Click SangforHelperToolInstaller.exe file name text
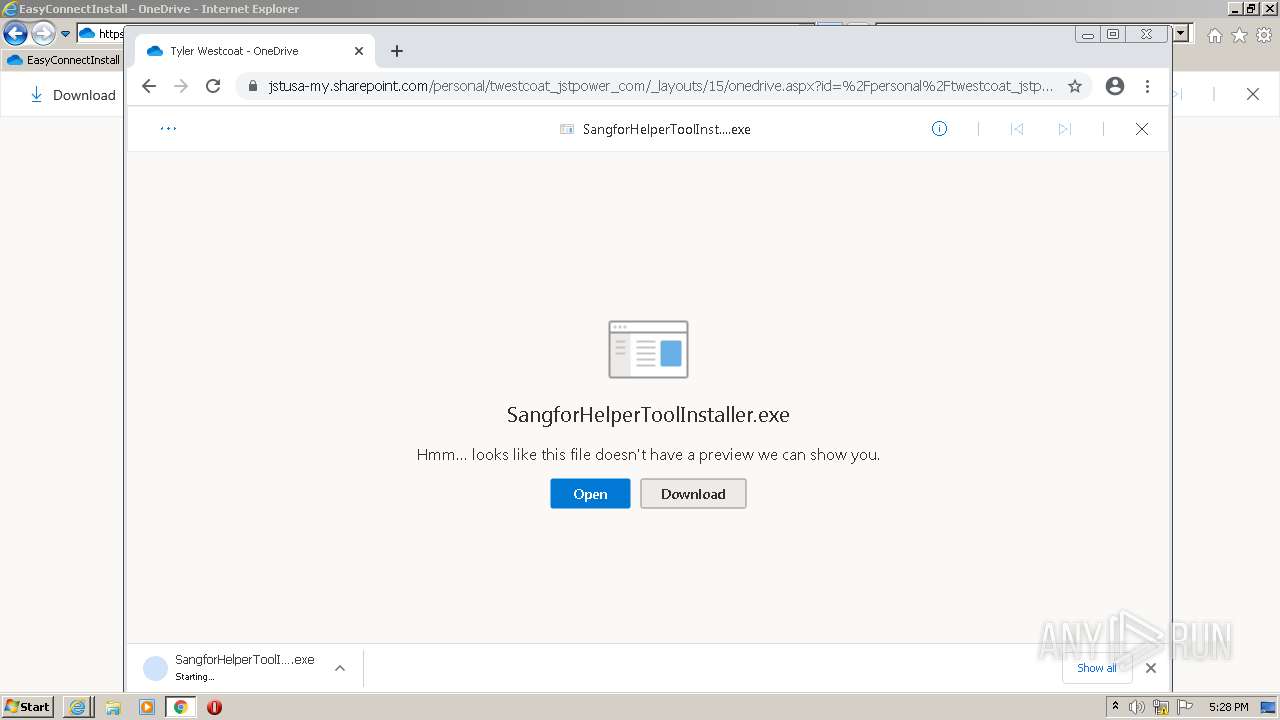The image size is (1280, 720). pyautogui.click(x=648, y=415)
